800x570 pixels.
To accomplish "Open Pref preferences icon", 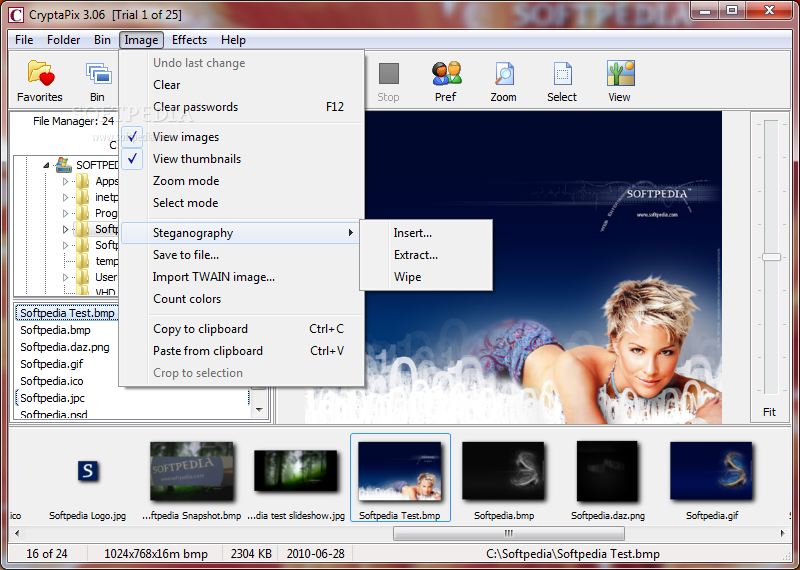I will coord(446,73).
